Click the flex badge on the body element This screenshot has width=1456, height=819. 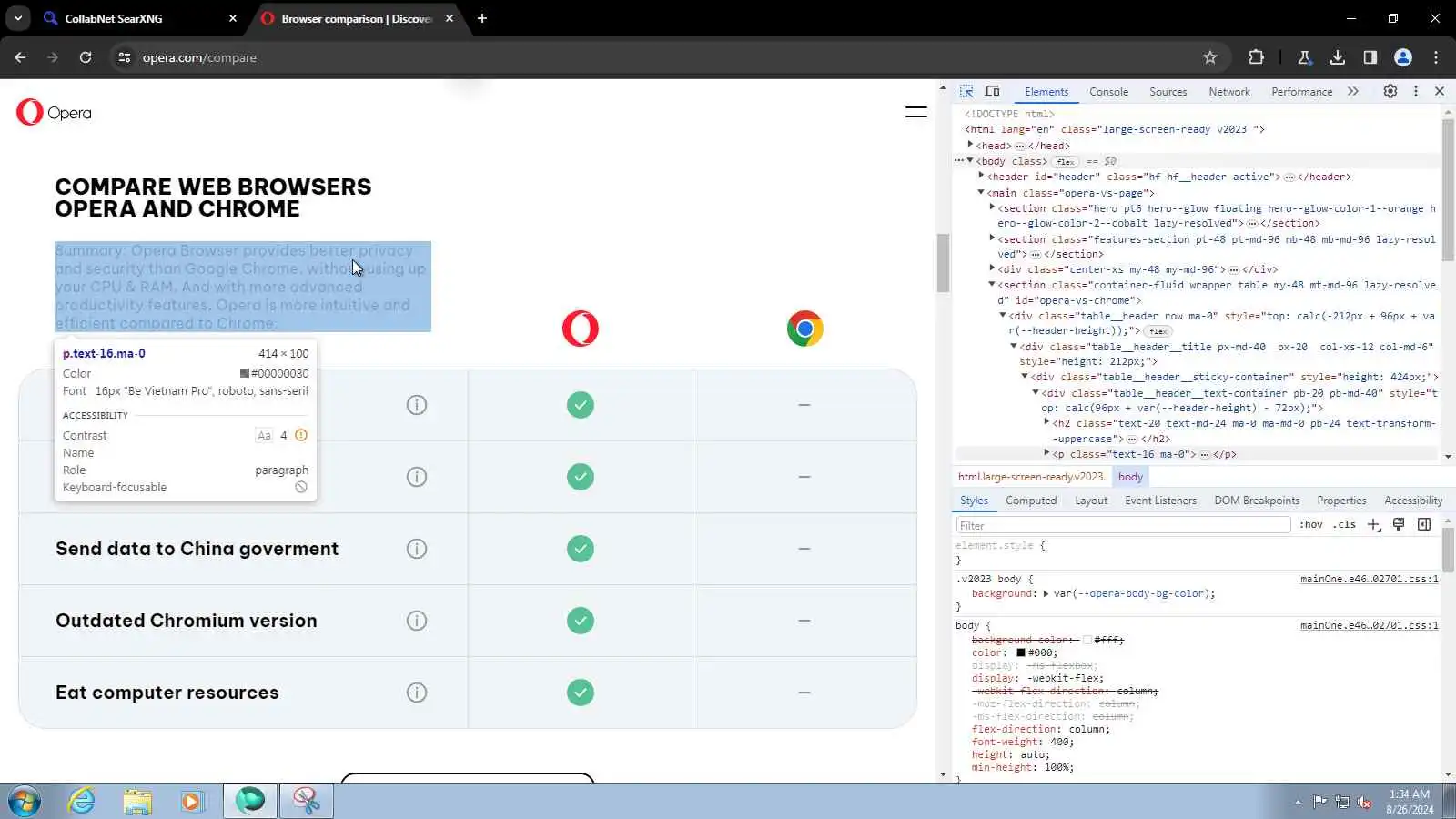1065,162
